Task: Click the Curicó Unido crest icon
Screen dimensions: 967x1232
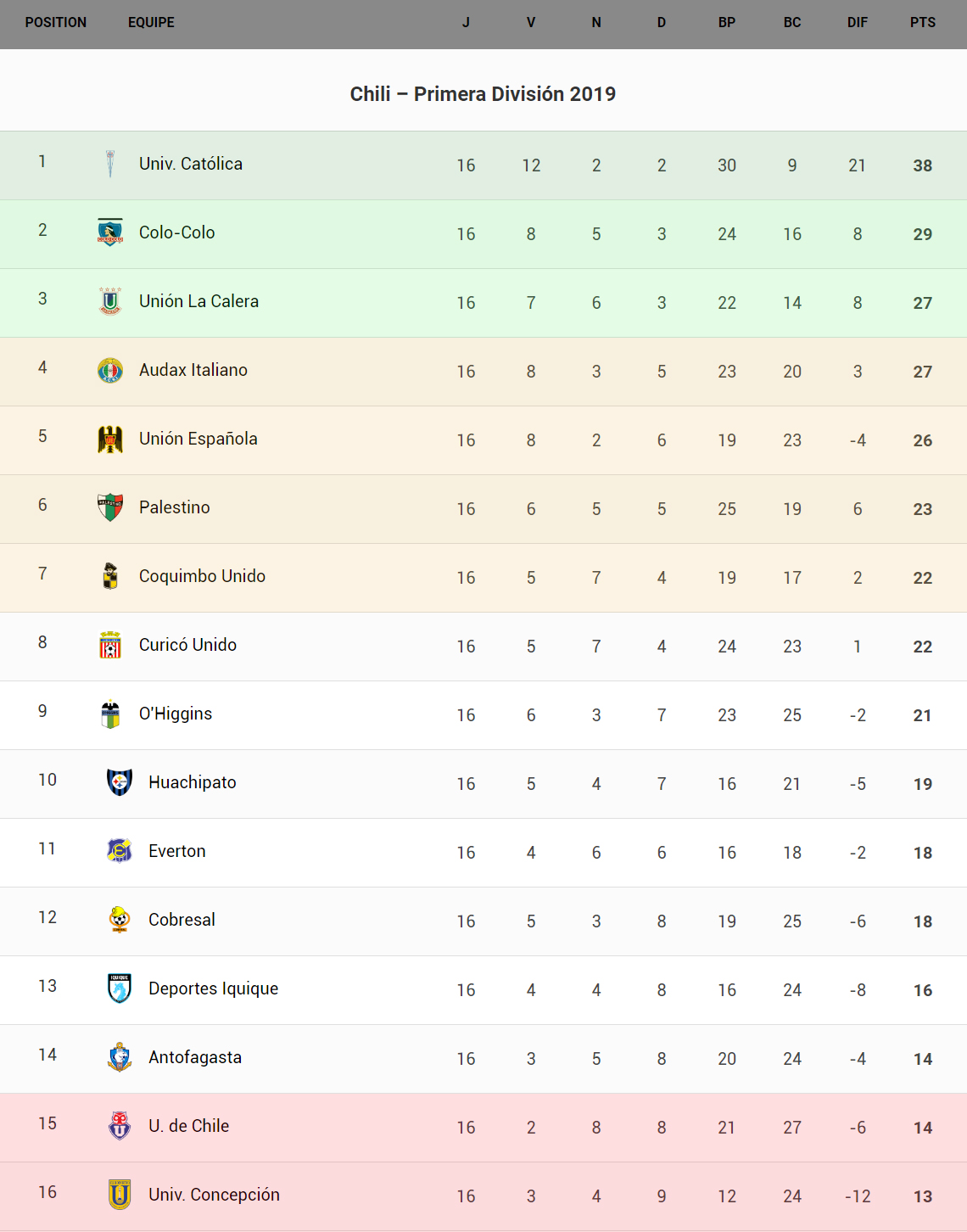Action: click(110, 645)
